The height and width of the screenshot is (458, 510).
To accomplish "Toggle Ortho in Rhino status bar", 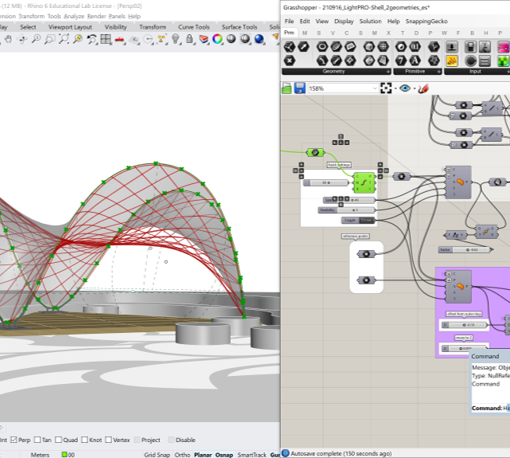I will click(182, 455).
